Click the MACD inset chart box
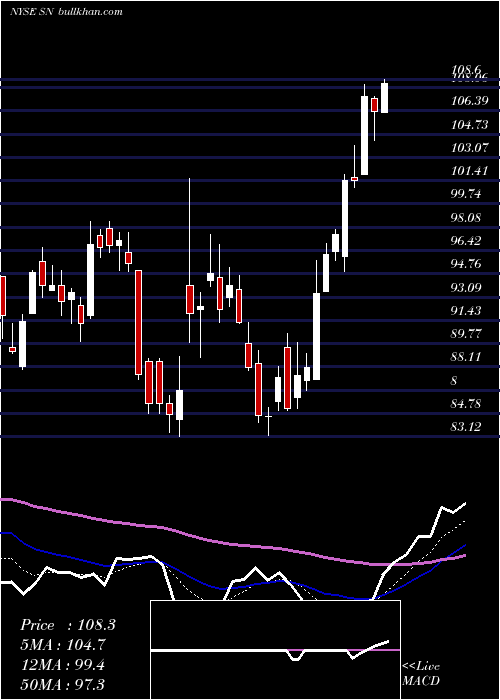 (275, 650)
